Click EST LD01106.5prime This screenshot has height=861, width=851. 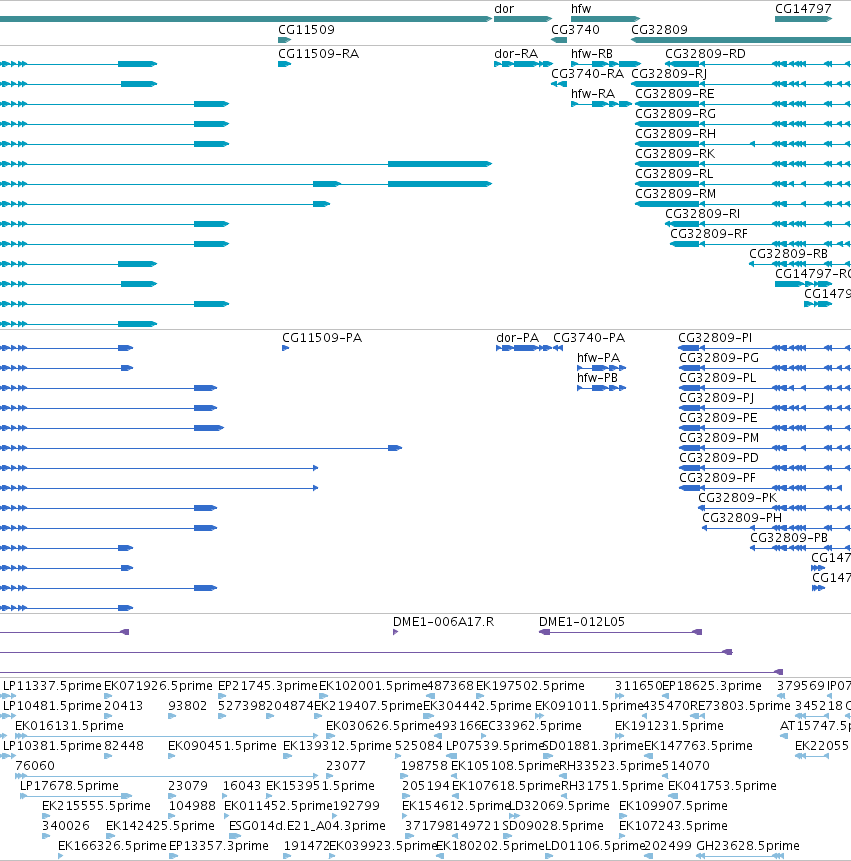click(594, 846)
